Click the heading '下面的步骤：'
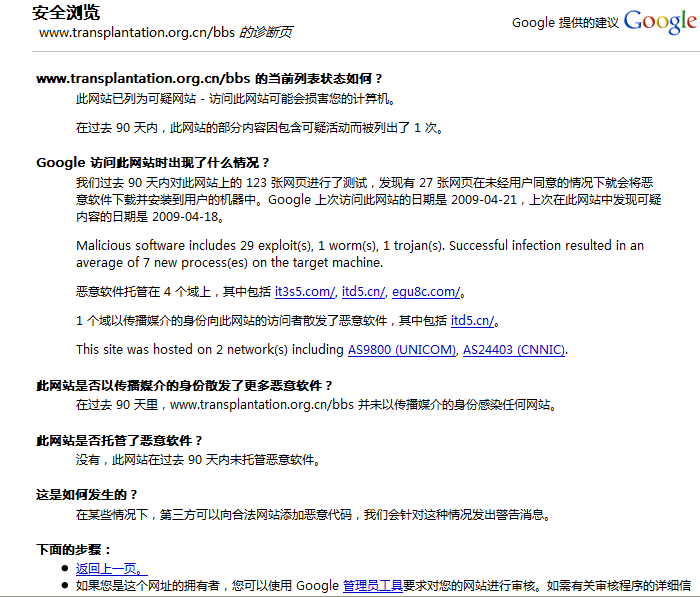 [x=74, y=549]
